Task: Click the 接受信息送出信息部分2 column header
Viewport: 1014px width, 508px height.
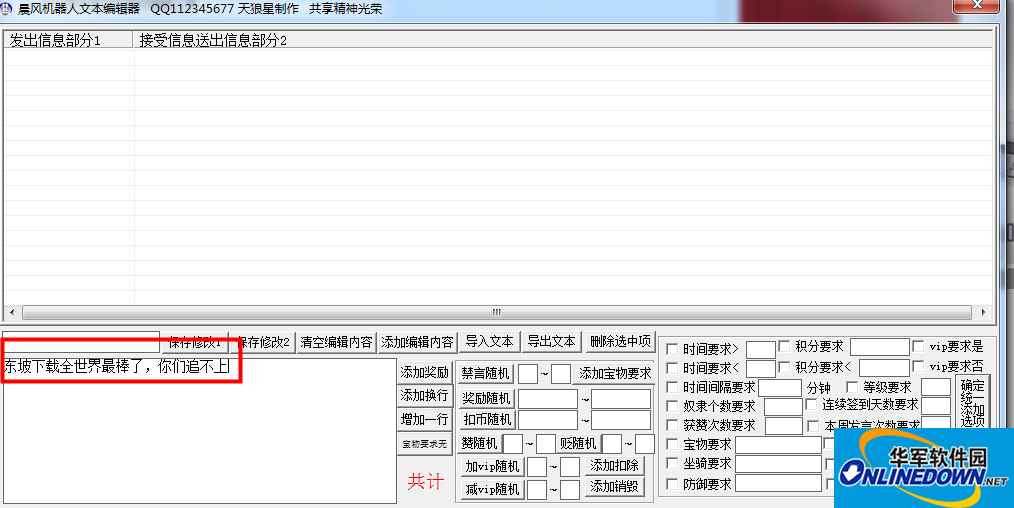Action: (x=563, y=40)
